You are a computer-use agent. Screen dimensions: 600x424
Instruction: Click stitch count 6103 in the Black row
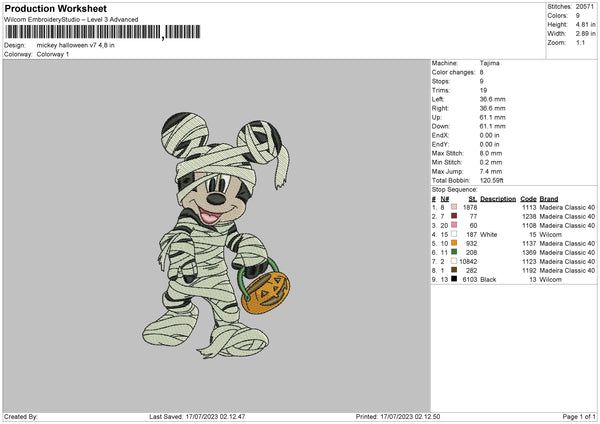pyautogui.click(x=470, y=279)
